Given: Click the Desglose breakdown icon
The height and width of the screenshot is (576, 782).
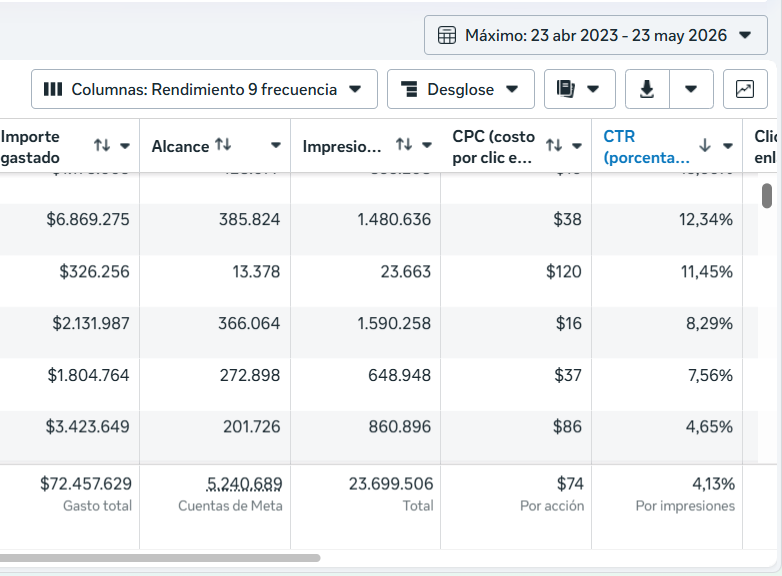Looking at the screenshot, I should click(x=409, y=89).
